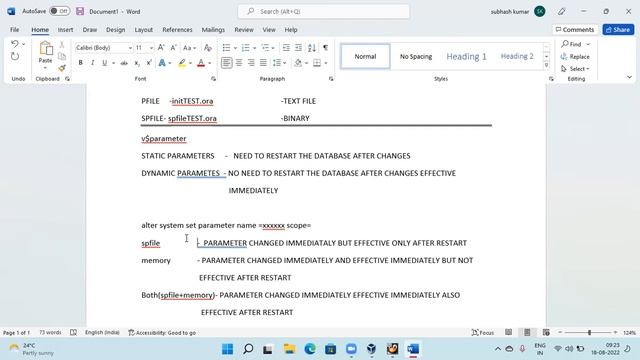The height and width of the screenshot is (360, 640).
Task: Apply the text highlight color
Action: click(182, 63)
